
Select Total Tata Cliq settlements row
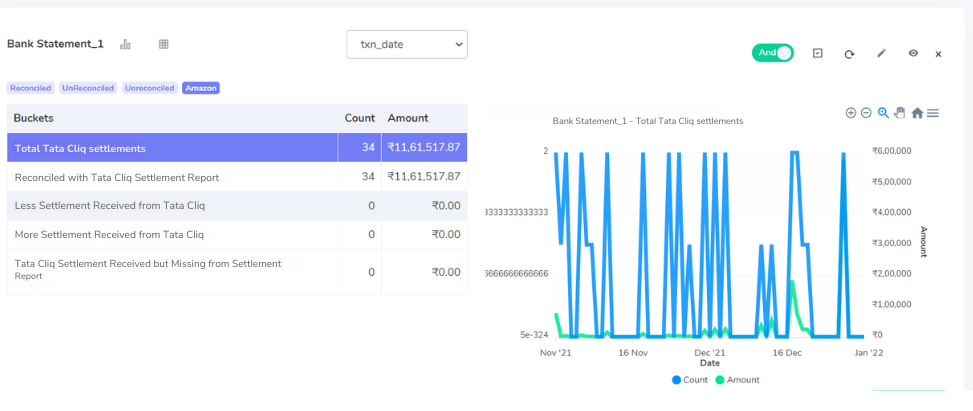237,148
